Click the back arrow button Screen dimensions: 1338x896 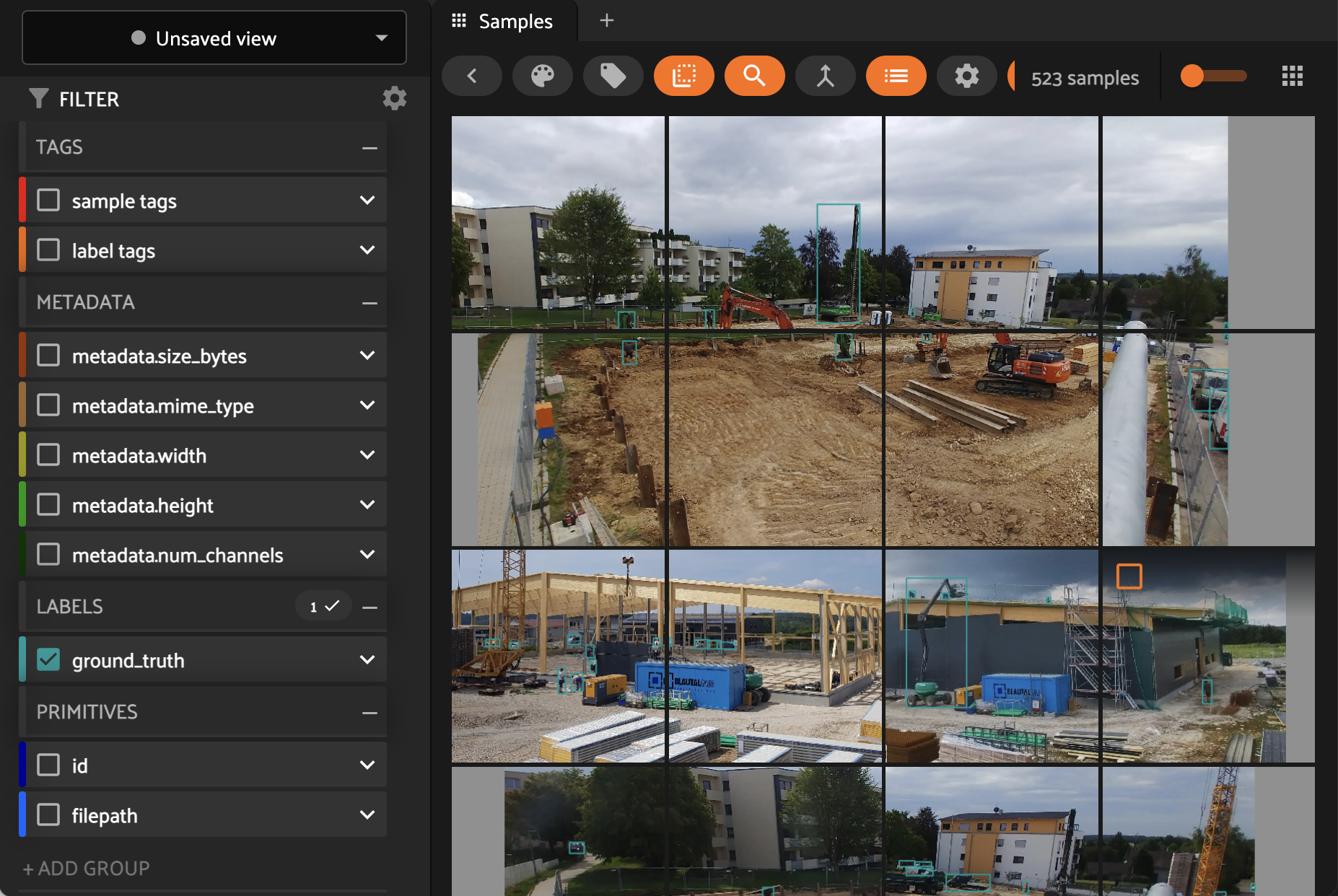(x=472, y=76)
